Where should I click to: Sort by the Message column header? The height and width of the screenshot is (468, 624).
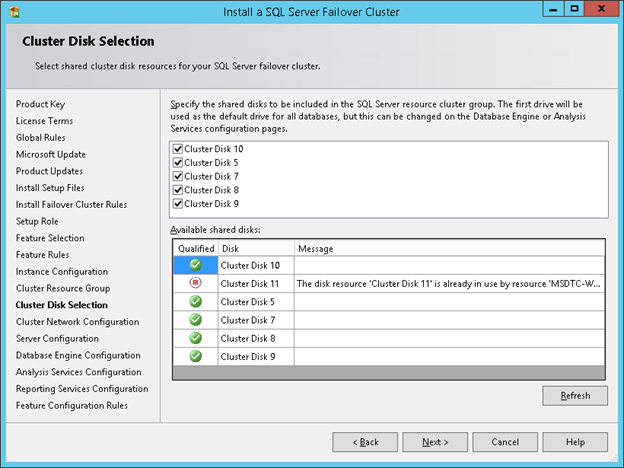pyautogui.click(x=450, y=248)
